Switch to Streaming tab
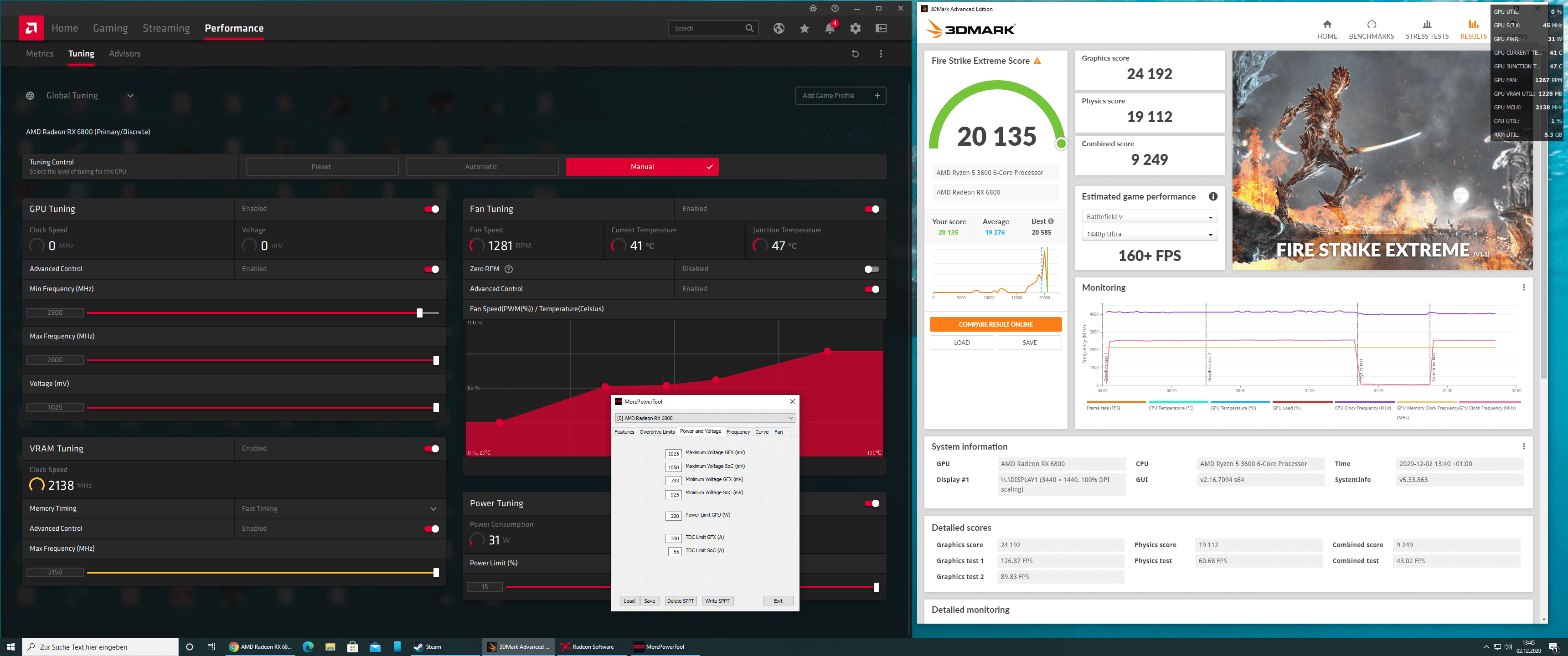1568x656 pixels. (166, 28)
